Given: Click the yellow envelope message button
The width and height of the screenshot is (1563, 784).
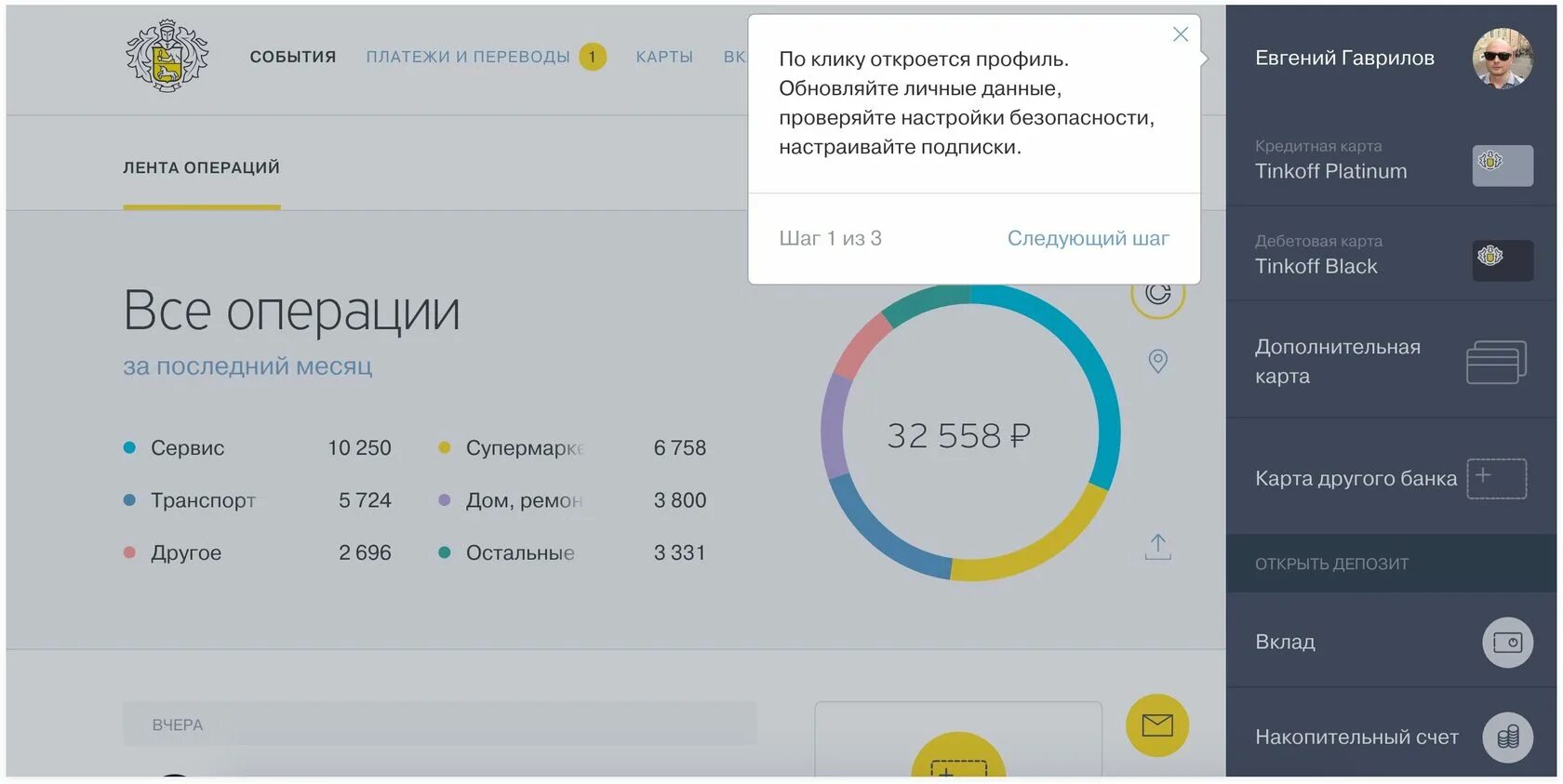Looking at the screenshot, I should coord(1157,725).
